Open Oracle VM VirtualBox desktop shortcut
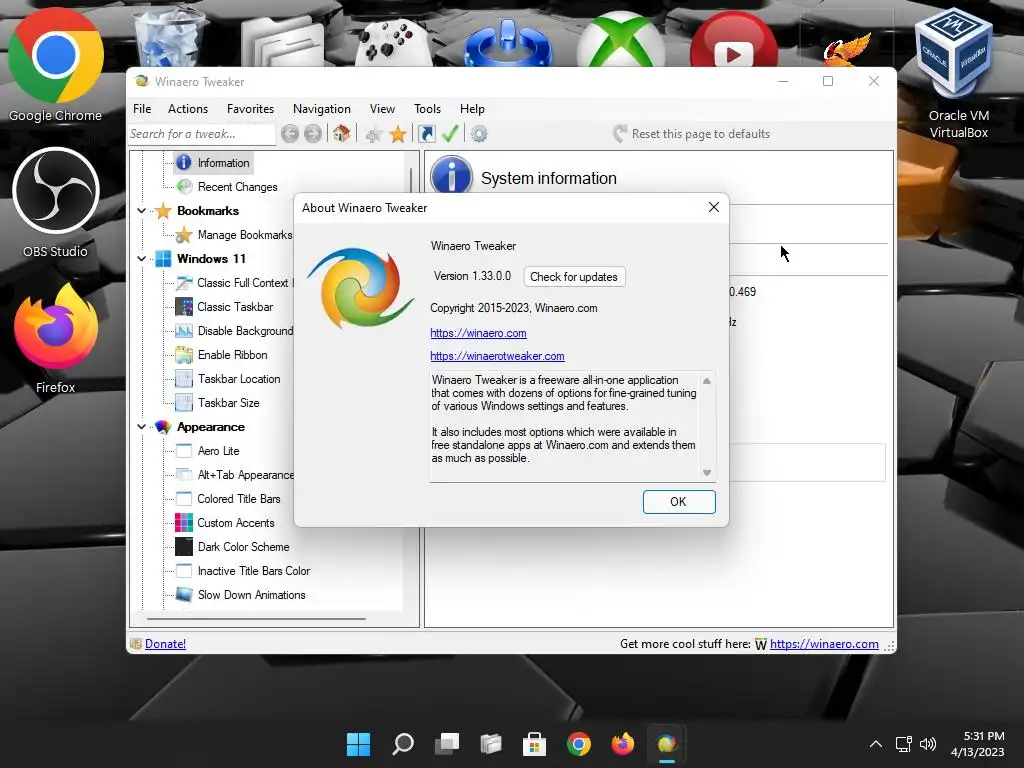The height and width of the screenshot is (768, 1024). coord(958,72)
